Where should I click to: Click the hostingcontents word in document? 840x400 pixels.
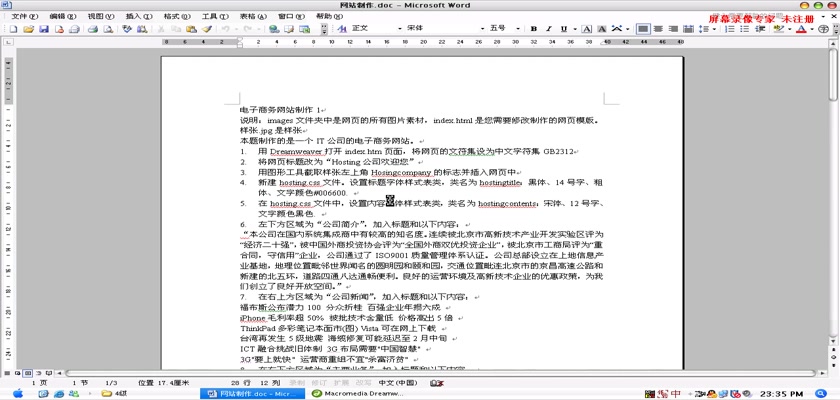tap(507, 203)
